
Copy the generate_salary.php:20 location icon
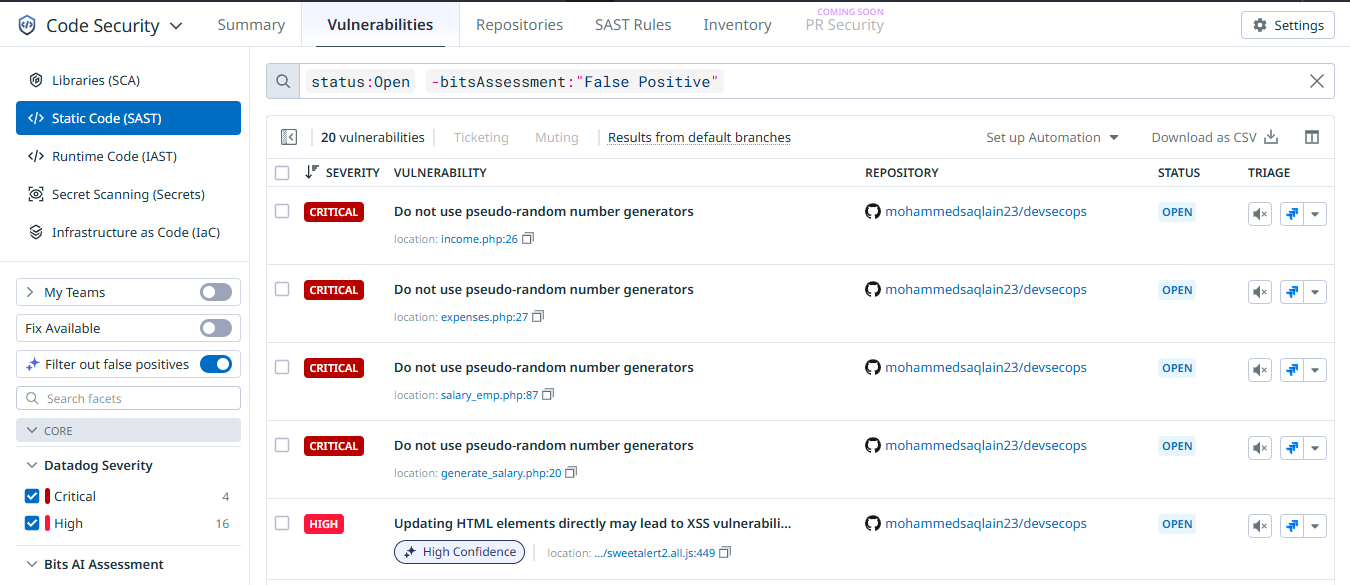571,473
